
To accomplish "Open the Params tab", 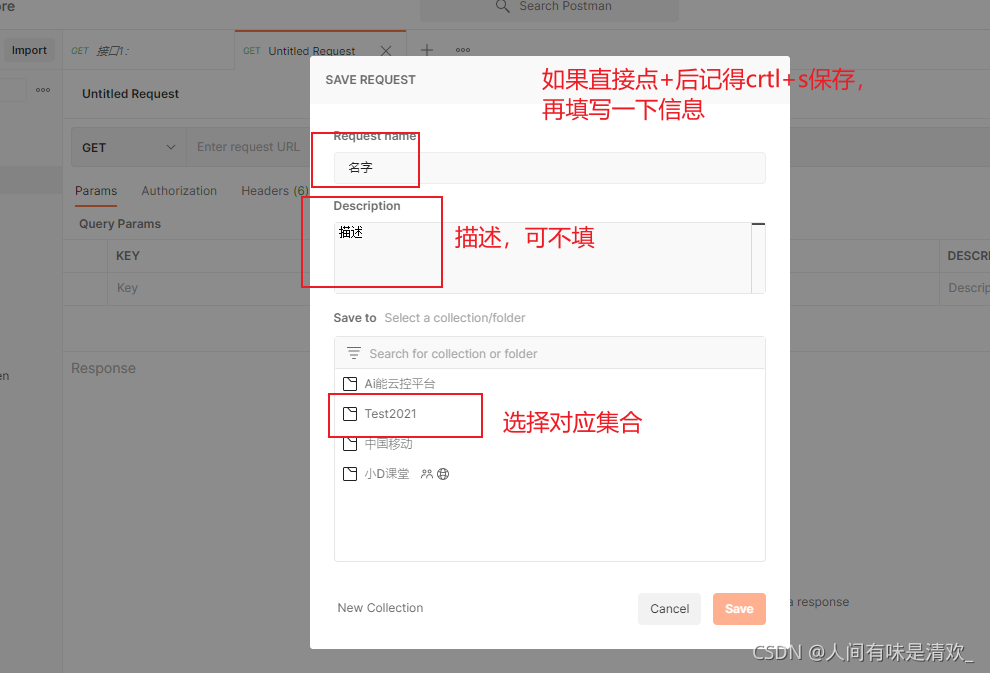I will tap(96, 191).
